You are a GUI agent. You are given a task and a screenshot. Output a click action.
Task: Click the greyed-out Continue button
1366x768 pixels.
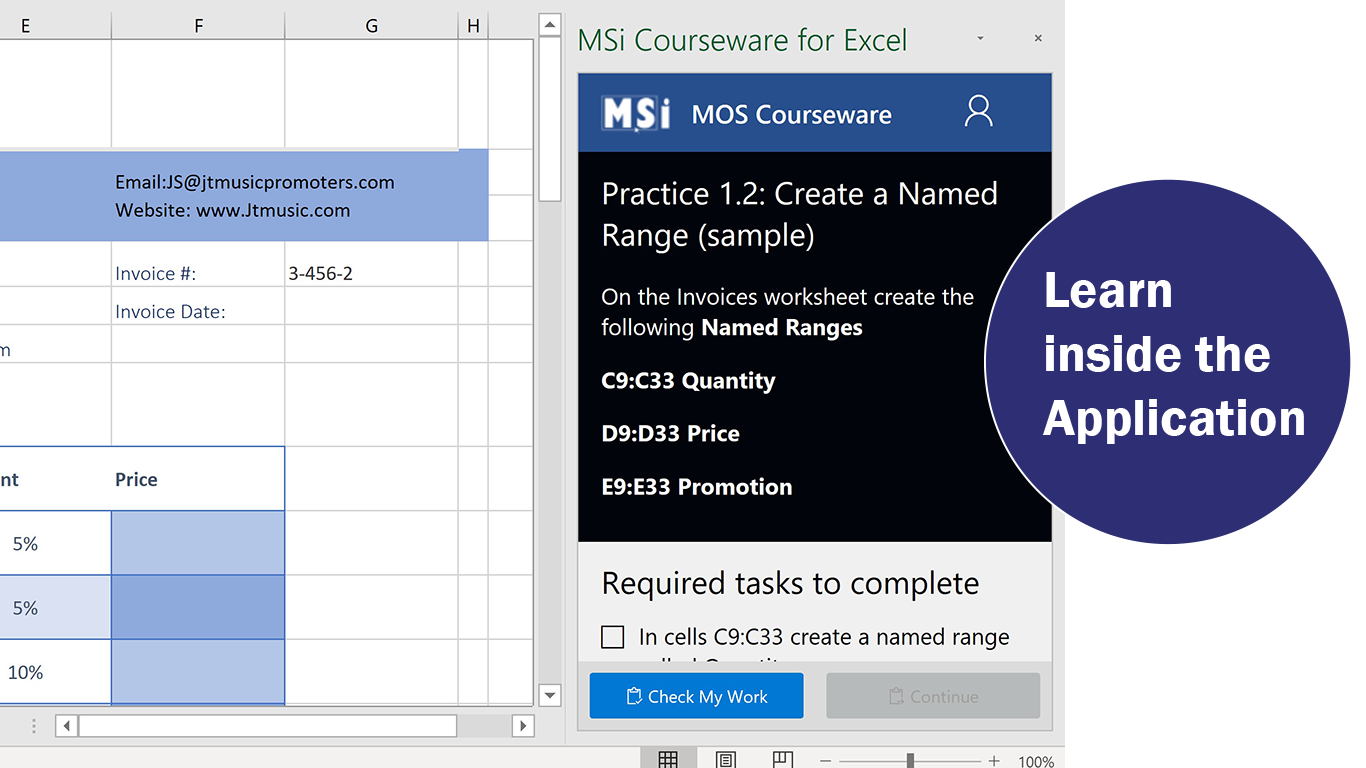[x=933, y=696]
